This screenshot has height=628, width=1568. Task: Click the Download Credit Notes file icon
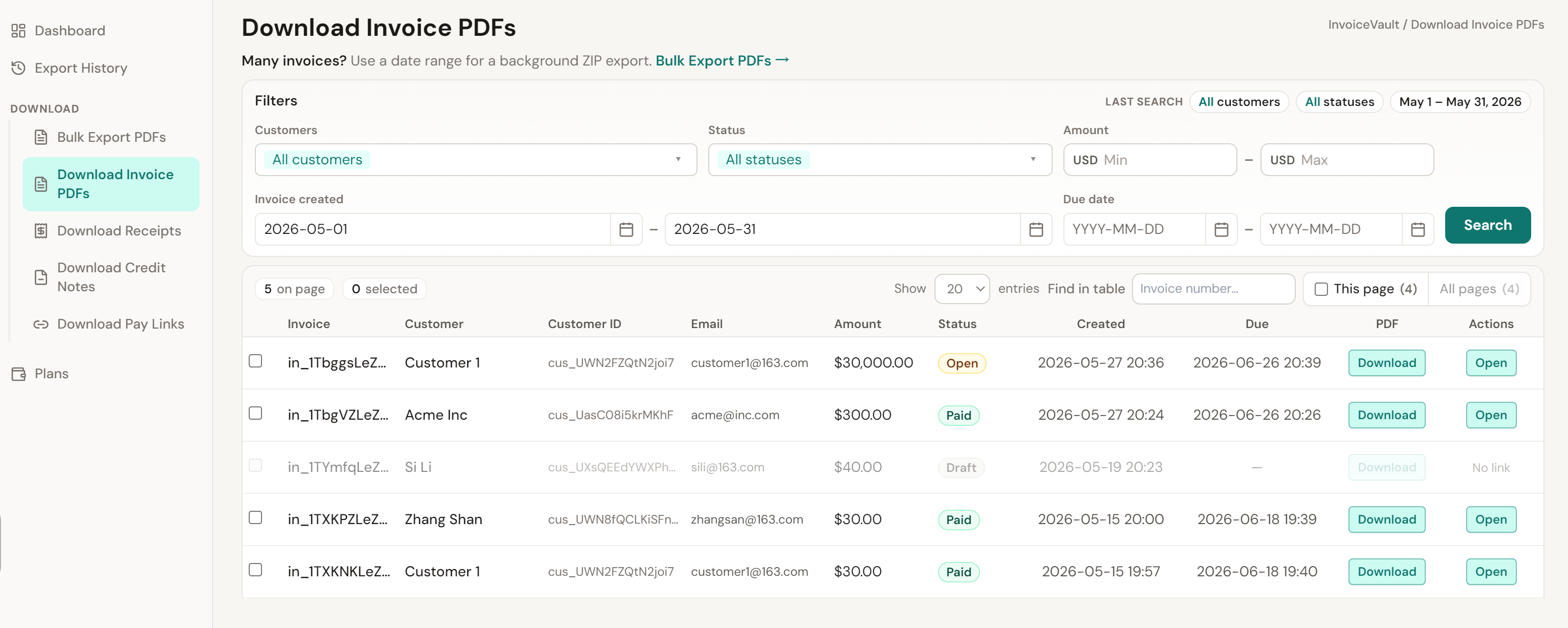pyautogui.click(x=41, y=277)
